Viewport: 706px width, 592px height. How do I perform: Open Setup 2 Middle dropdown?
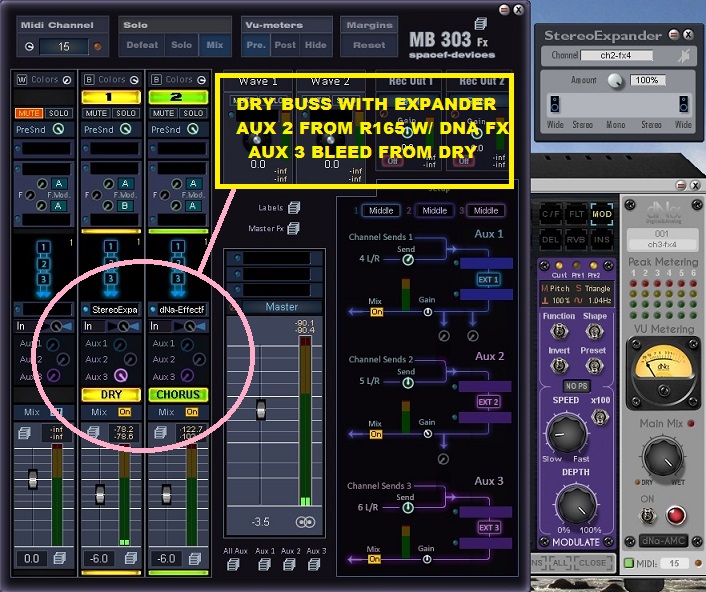434,211
